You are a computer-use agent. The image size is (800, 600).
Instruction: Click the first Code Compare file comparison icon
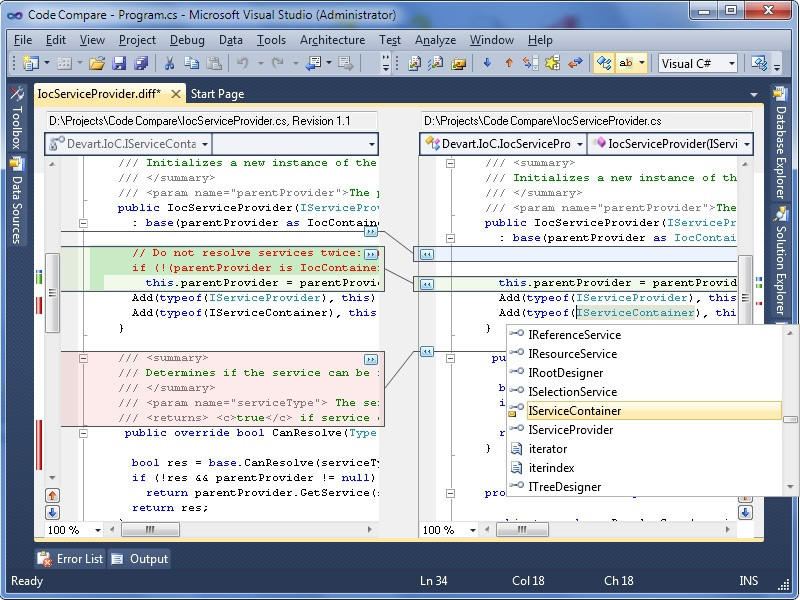tap(414, 63)
